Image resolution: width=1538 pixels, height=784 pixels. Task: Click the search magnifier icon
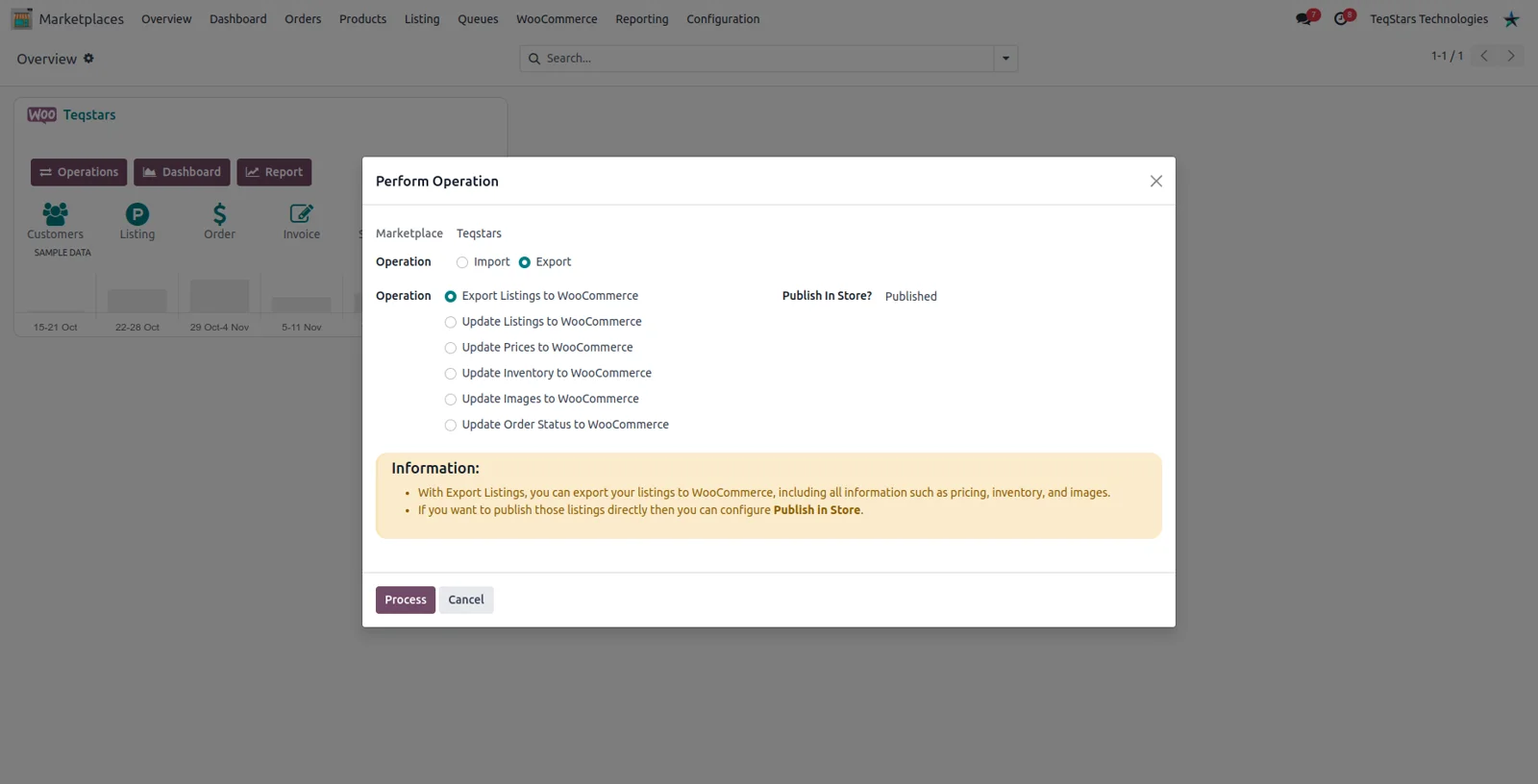pyautogui.click(x=534, y=59)
